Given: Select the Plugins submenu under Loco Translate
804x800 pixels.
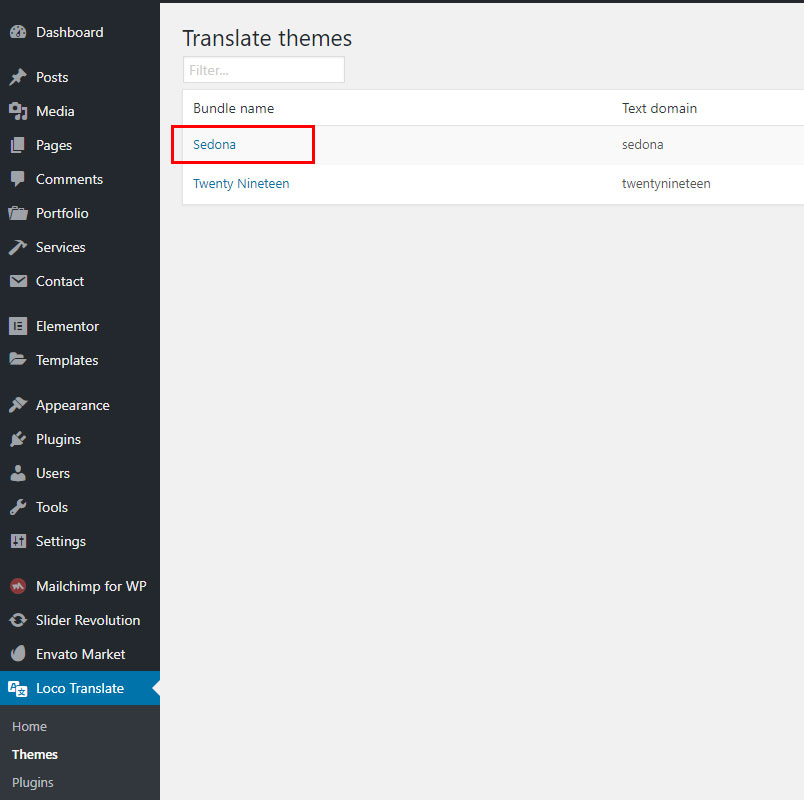Looking at the screenshot, I should (x=33, y=783).
